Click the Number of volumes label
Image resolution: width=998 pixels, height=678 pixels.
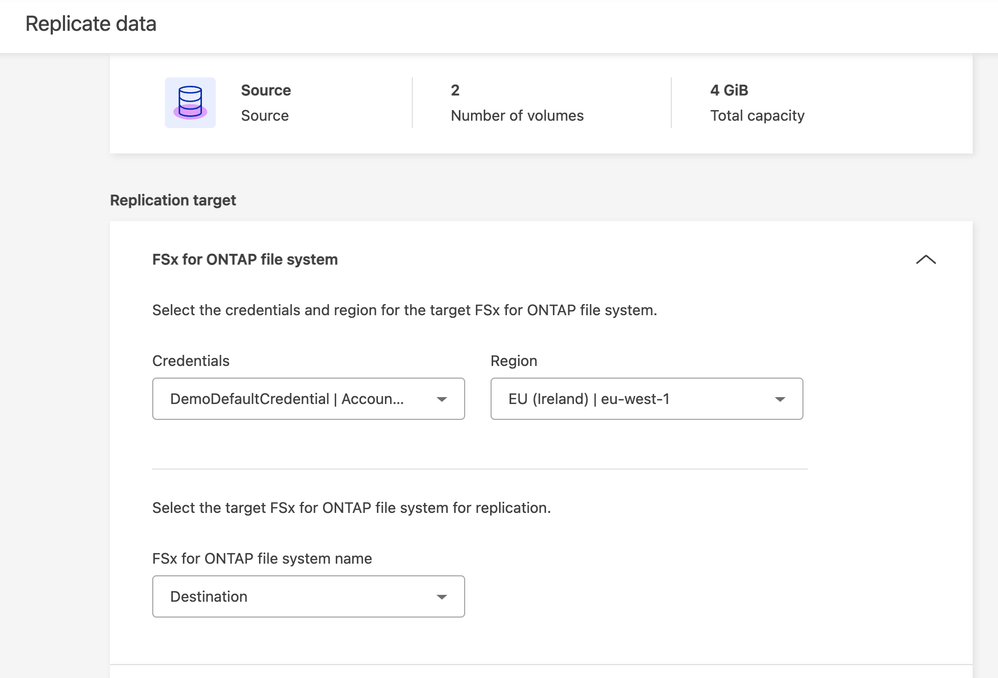coord(517,116)
